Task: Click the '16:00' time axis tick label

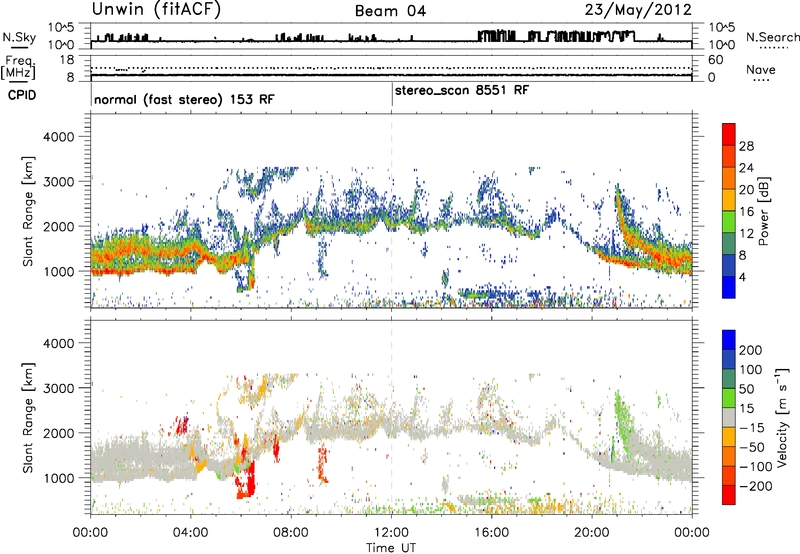Action: [491, 533]
